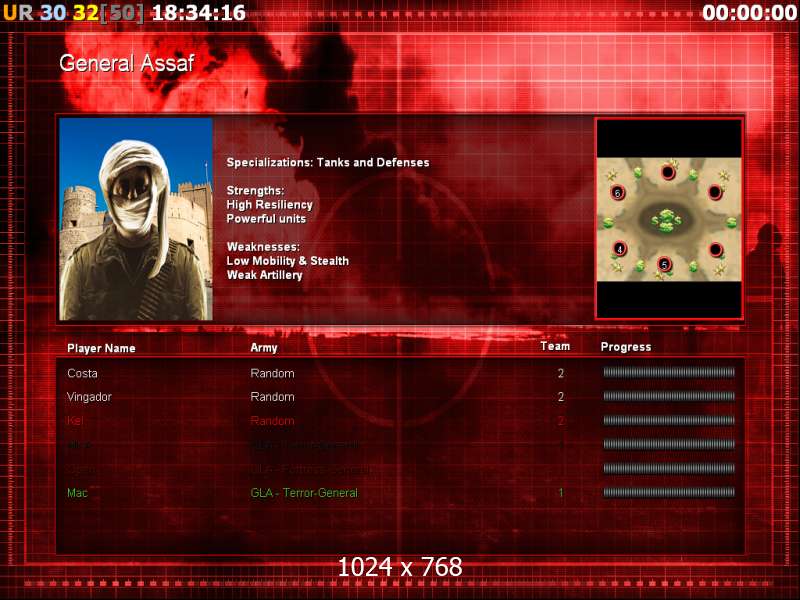Click start position 4 on the map
The image size is (800, 600).
619,249
